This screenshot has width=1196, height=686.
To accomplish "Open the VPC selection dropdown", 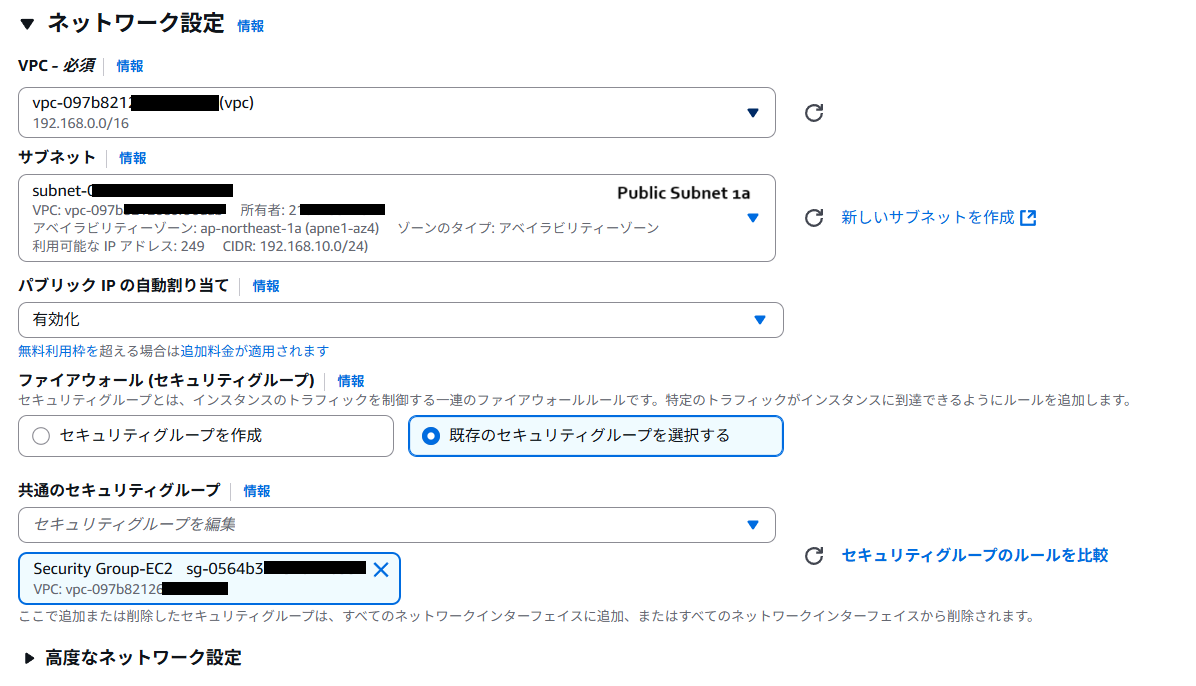I will click(753, 113).
